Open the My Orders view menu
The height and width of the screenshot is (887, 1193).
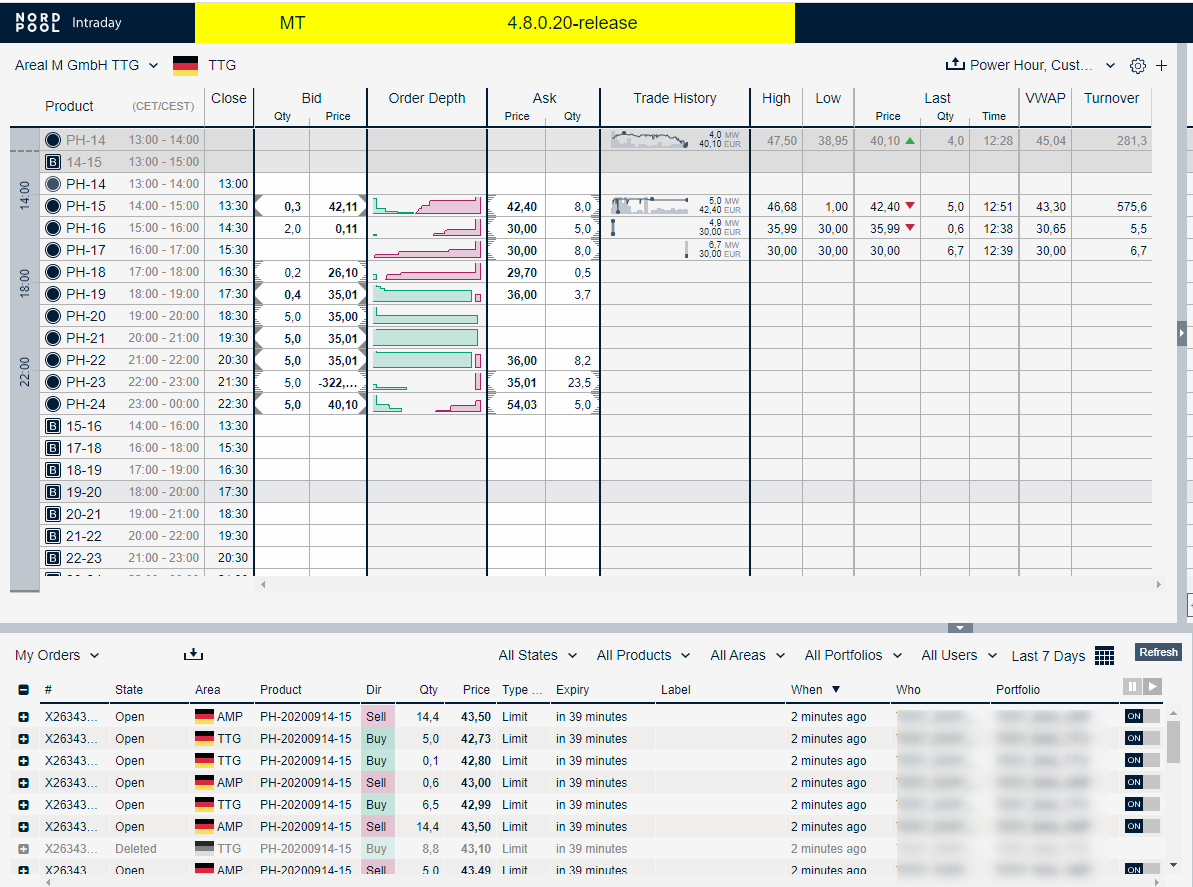point(55,655)
